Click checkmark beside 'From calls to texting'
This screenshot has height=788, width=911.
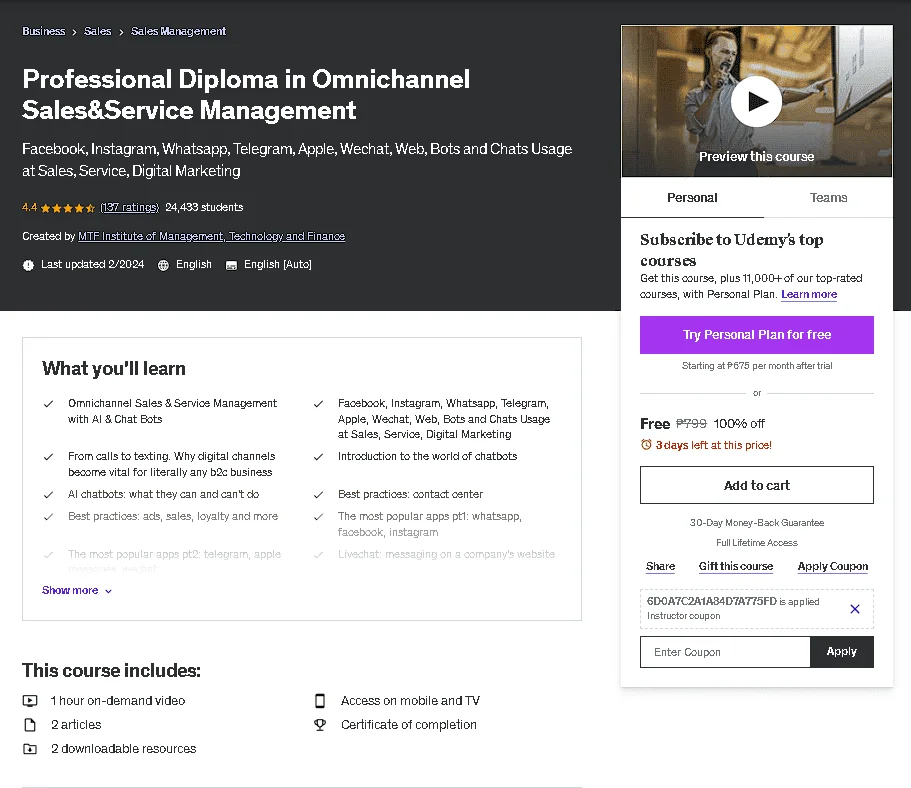[48, 457]
